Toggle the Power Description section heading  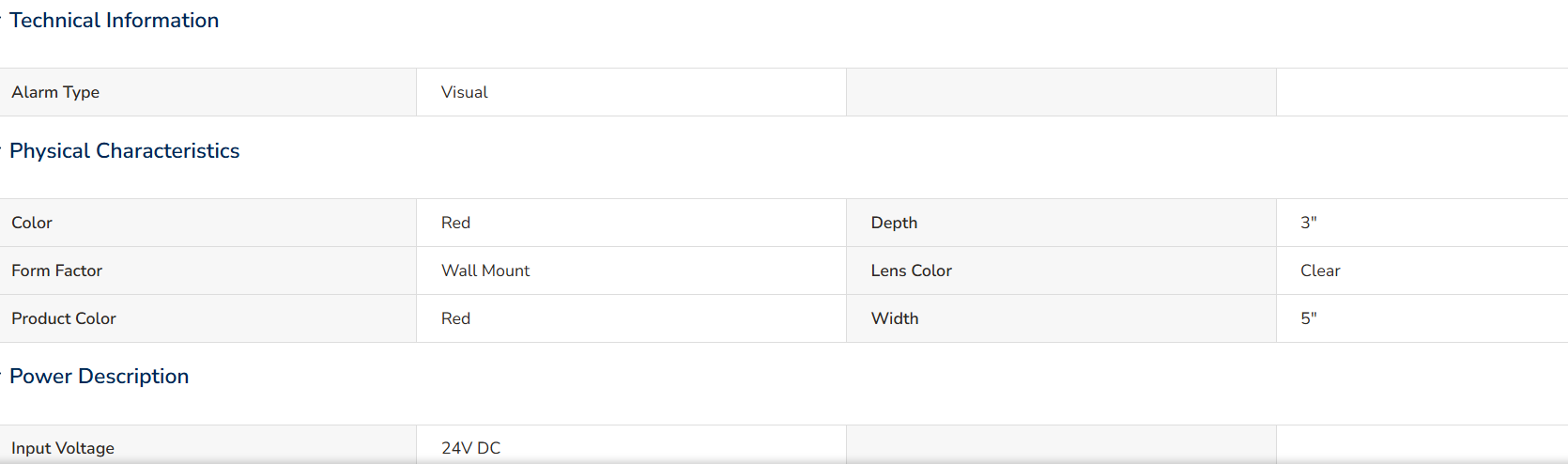tap(99, 377)
